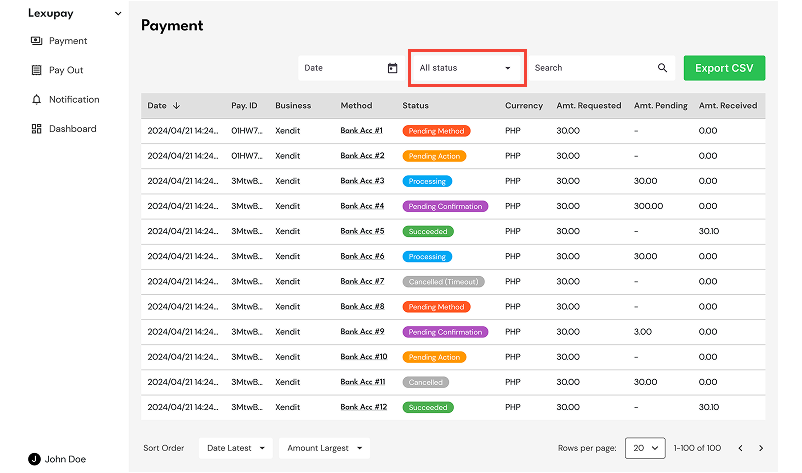The image size is (802, 473).
Task: Click the Currency column header
Action: (524, 106)
